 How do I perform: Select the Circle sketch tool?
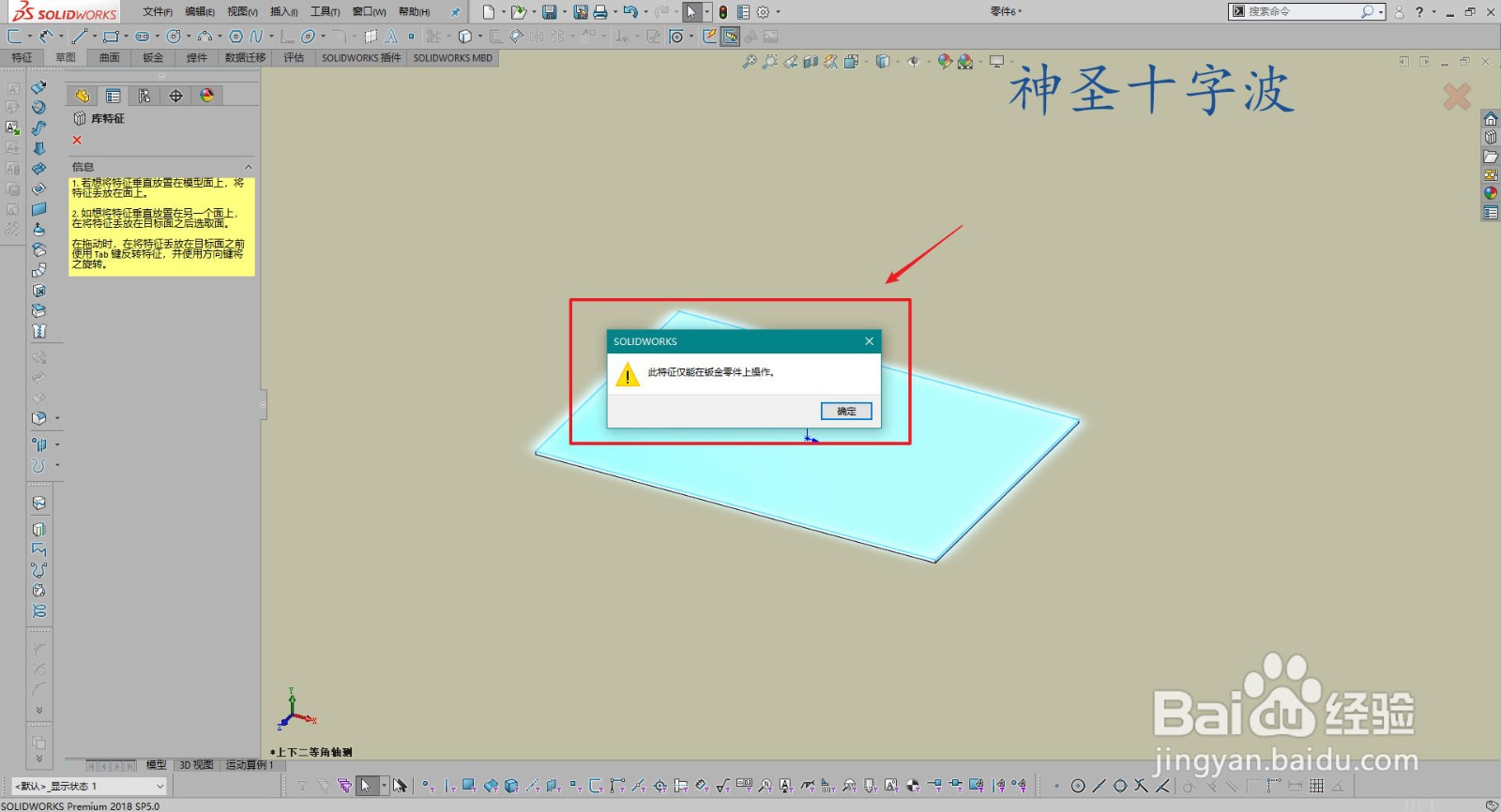[x=174, y=37]
